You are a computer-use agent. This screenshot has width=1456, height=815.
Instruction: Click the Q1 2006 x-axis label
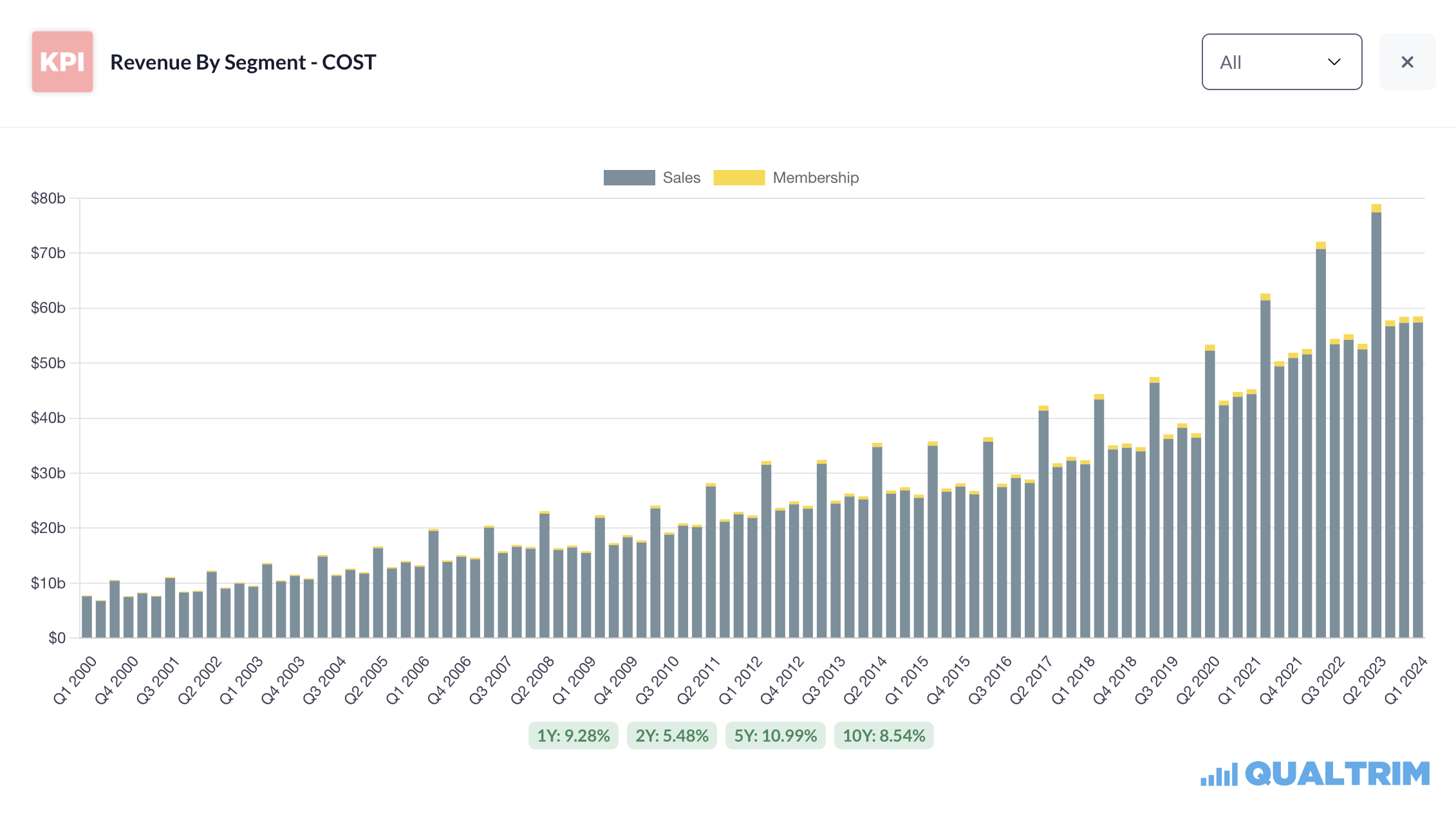(407, 680)
